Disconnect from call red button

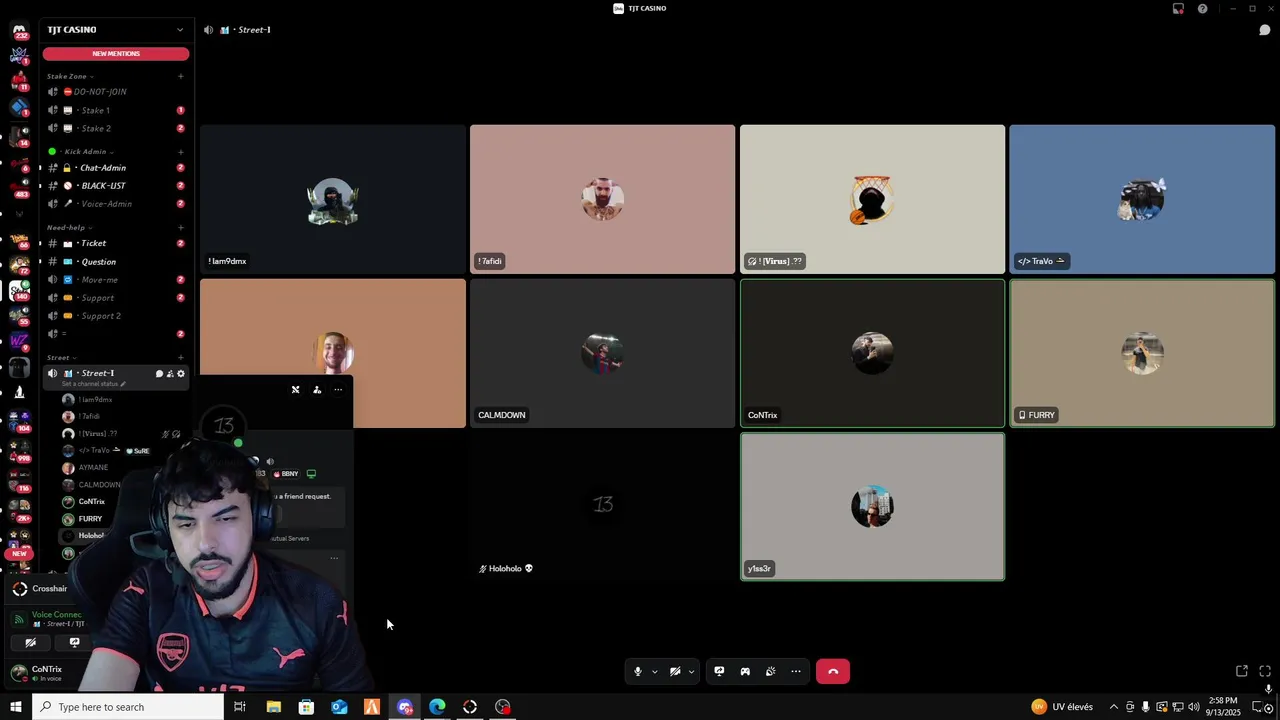pyautogui.click(x=833, y=672)
